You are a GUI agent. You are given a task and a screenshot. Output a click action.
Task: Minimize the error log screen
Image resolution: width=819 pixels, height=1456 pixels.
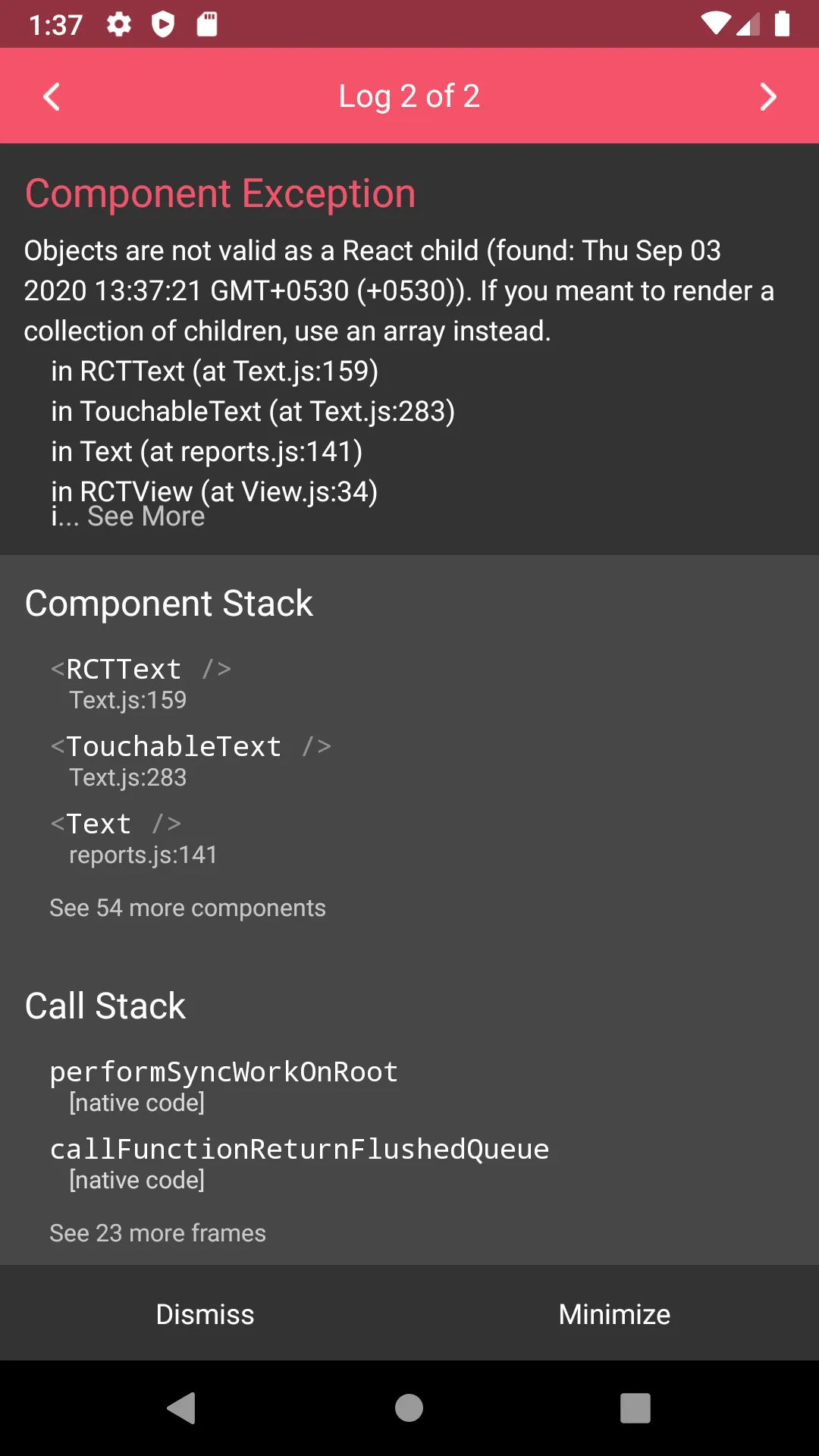point(614,1314)
